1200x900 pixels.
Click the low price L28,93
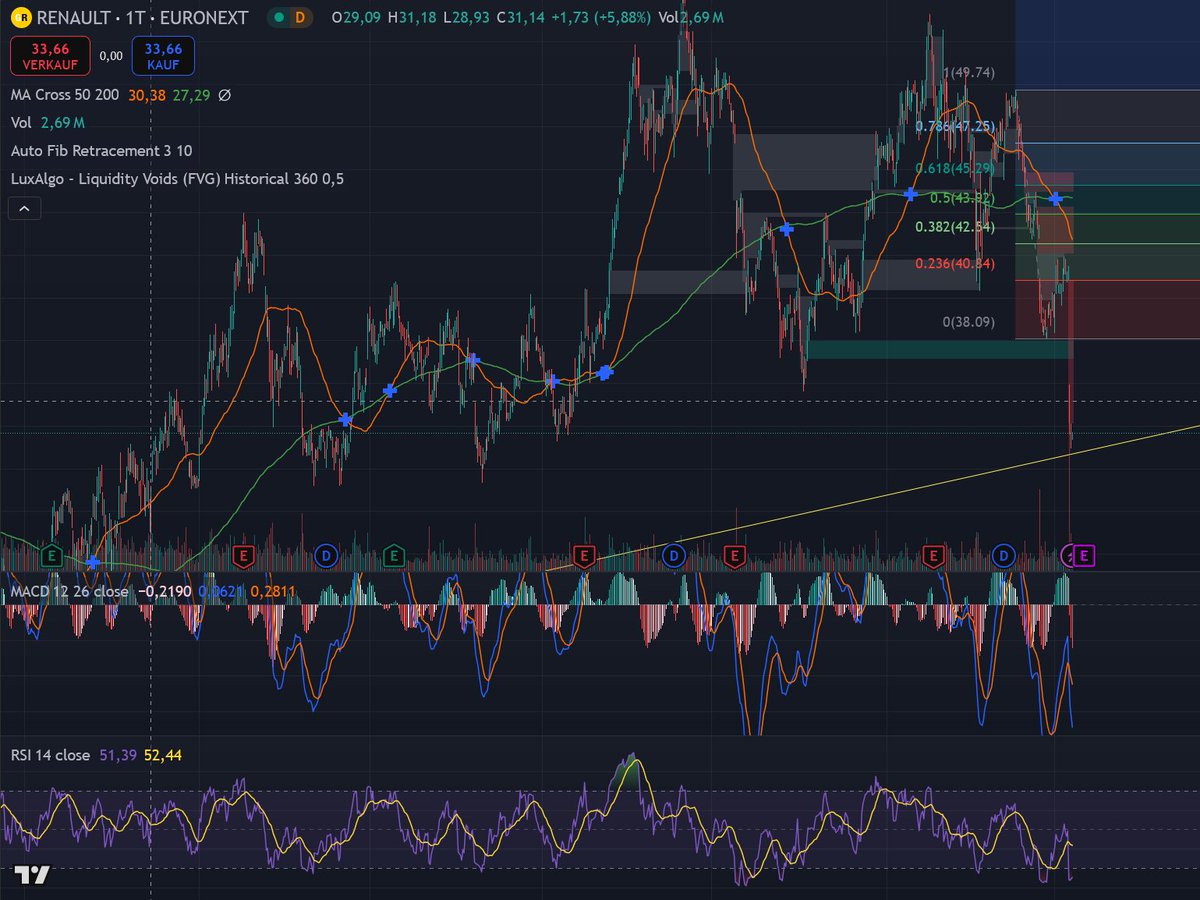tap(464, 18)
